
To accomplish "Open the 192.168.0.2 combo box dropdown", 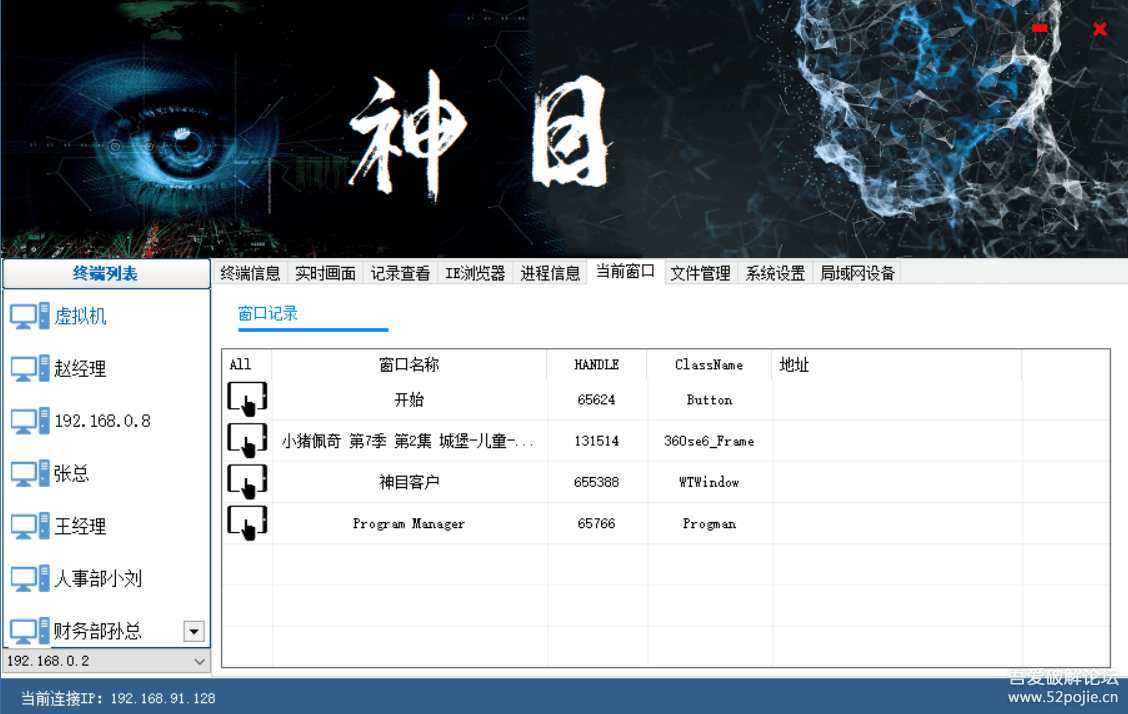I will tap(199, 661).
